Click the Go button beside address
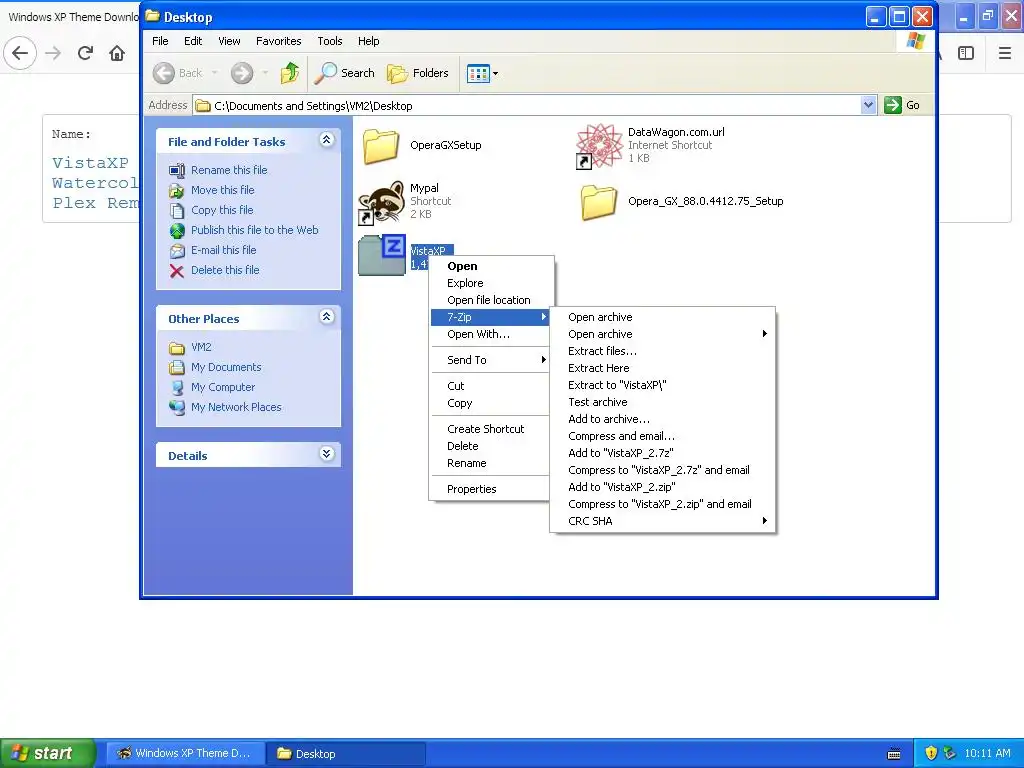The width and height of the screenshot is (1024, 768). tap(902, 105)
